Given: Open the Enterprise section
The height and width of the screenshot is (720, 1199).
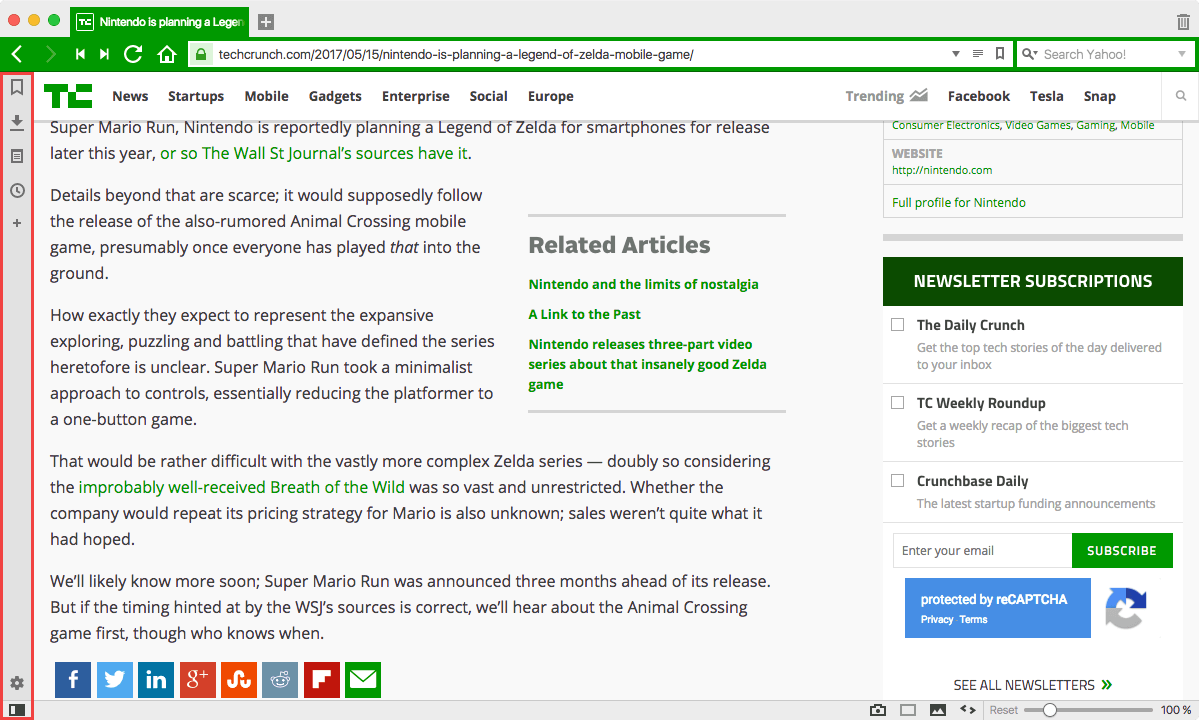Looking at the screenshot, I should pyautogui.click(x=415, y=96).
